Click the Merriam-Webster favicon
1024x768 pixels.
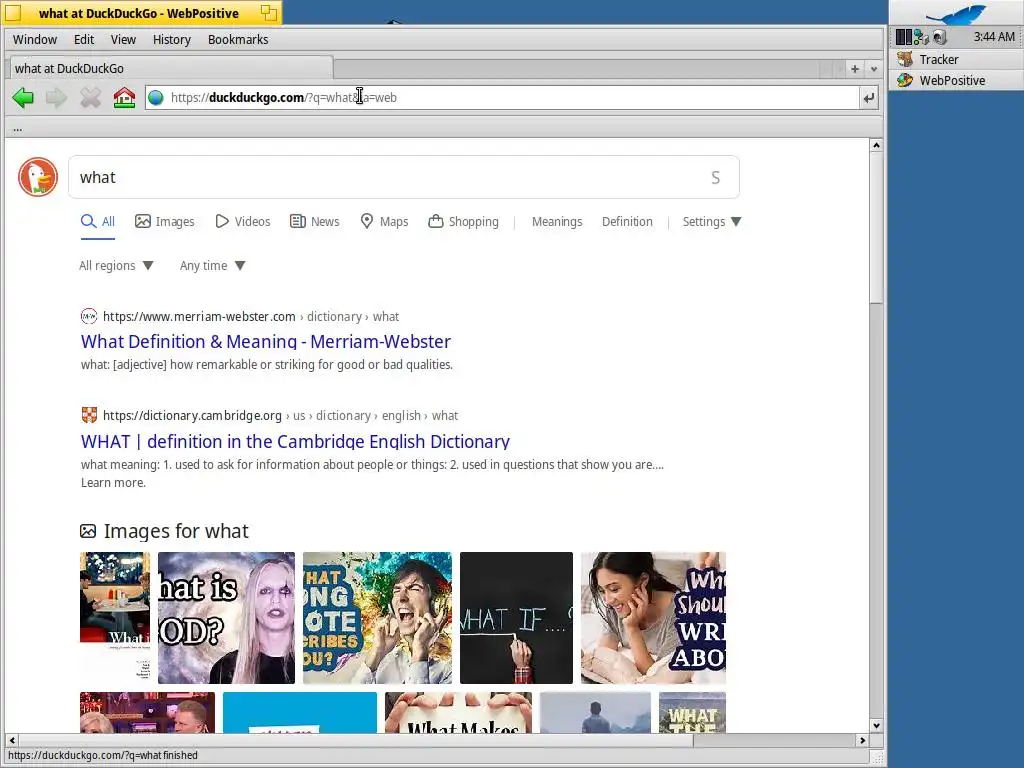(89, 317)
